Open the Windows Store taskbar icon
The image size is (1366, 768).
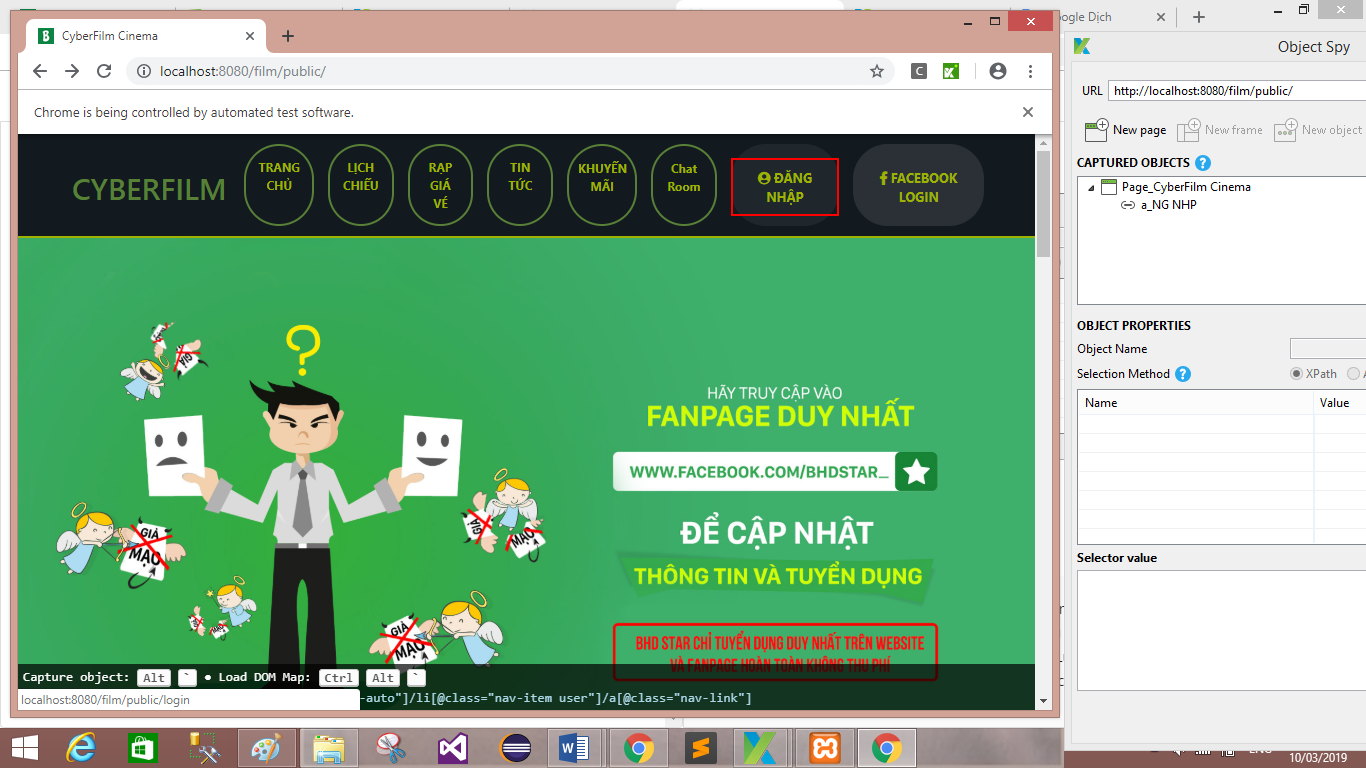(143, 747)
